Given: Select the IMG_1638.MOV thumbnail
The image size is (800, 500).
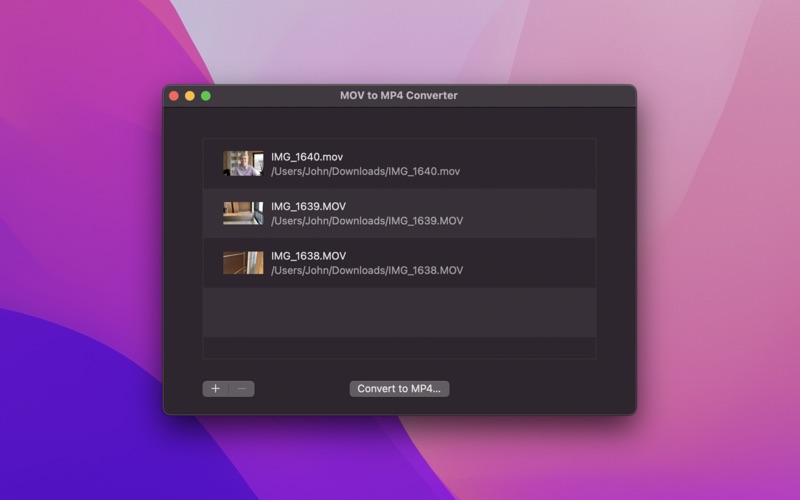Looking at the screenshot, I should (243, 262).
